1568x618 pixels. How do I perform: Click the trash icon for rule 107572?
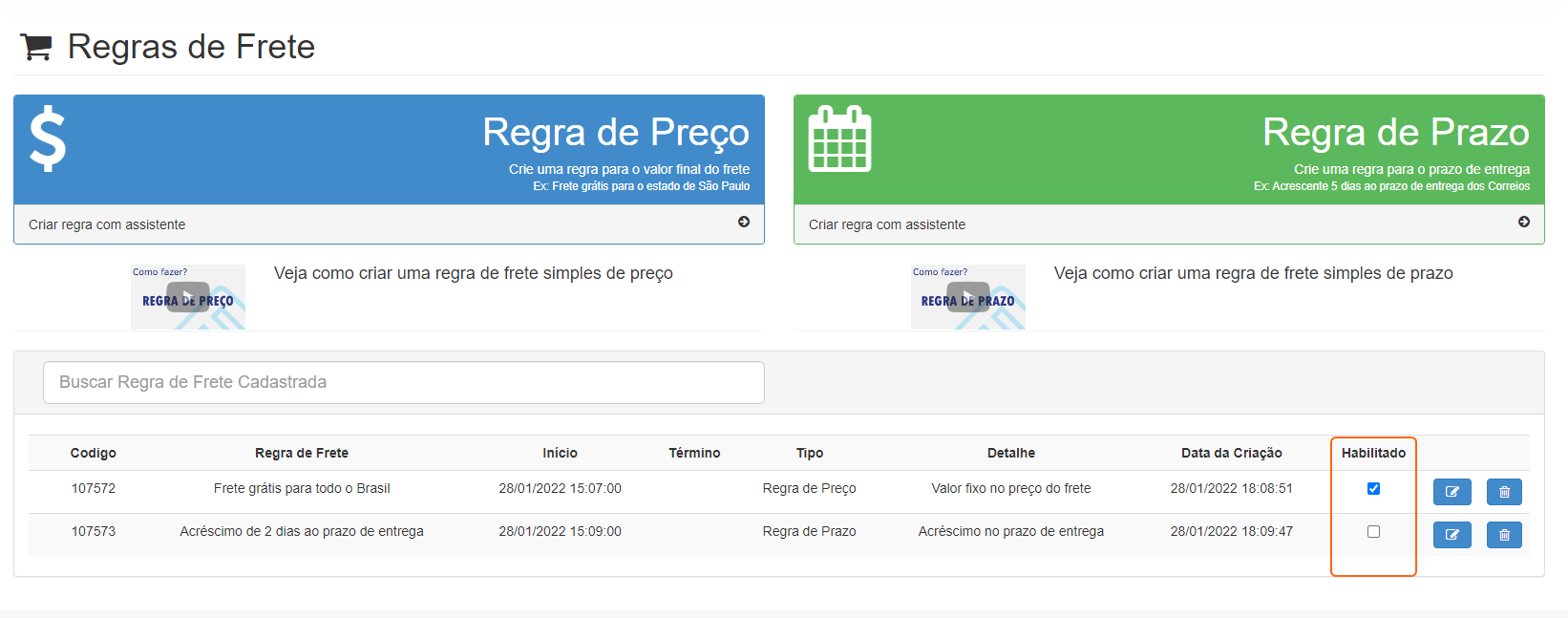[1504, 492]
